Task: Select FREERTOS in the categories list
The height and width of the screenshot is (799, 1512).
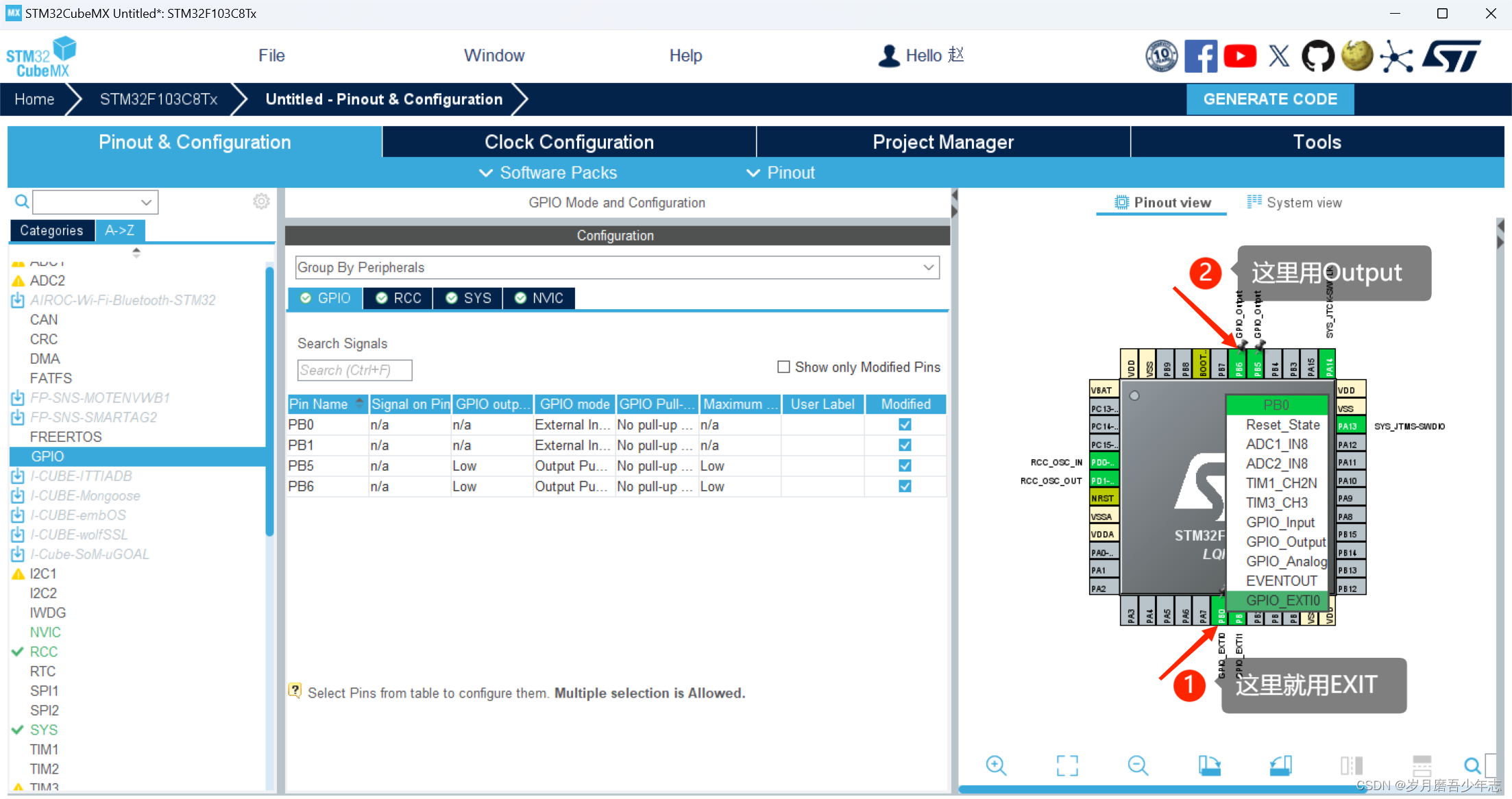Action: click(66, 437)
